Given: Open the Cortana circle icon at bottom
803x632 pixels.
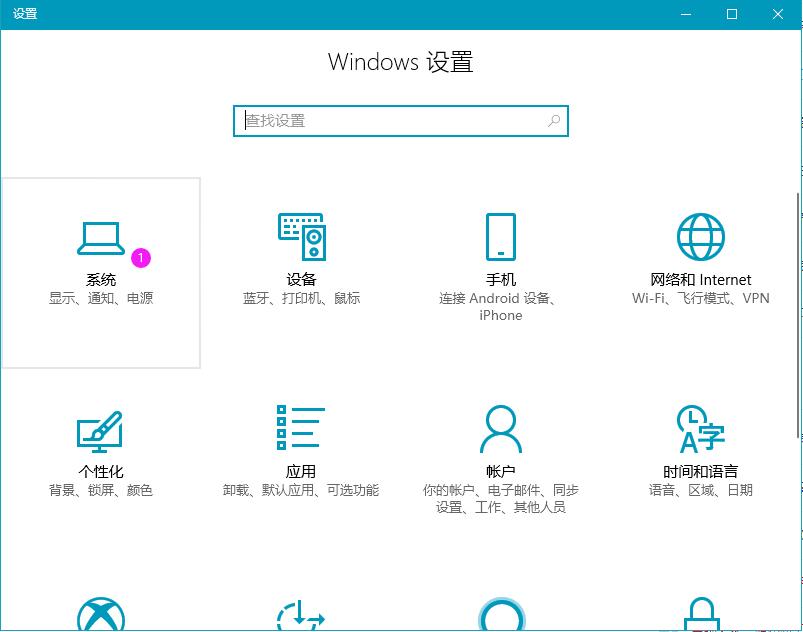Looking at the screenshot, I should coord(501,615).
